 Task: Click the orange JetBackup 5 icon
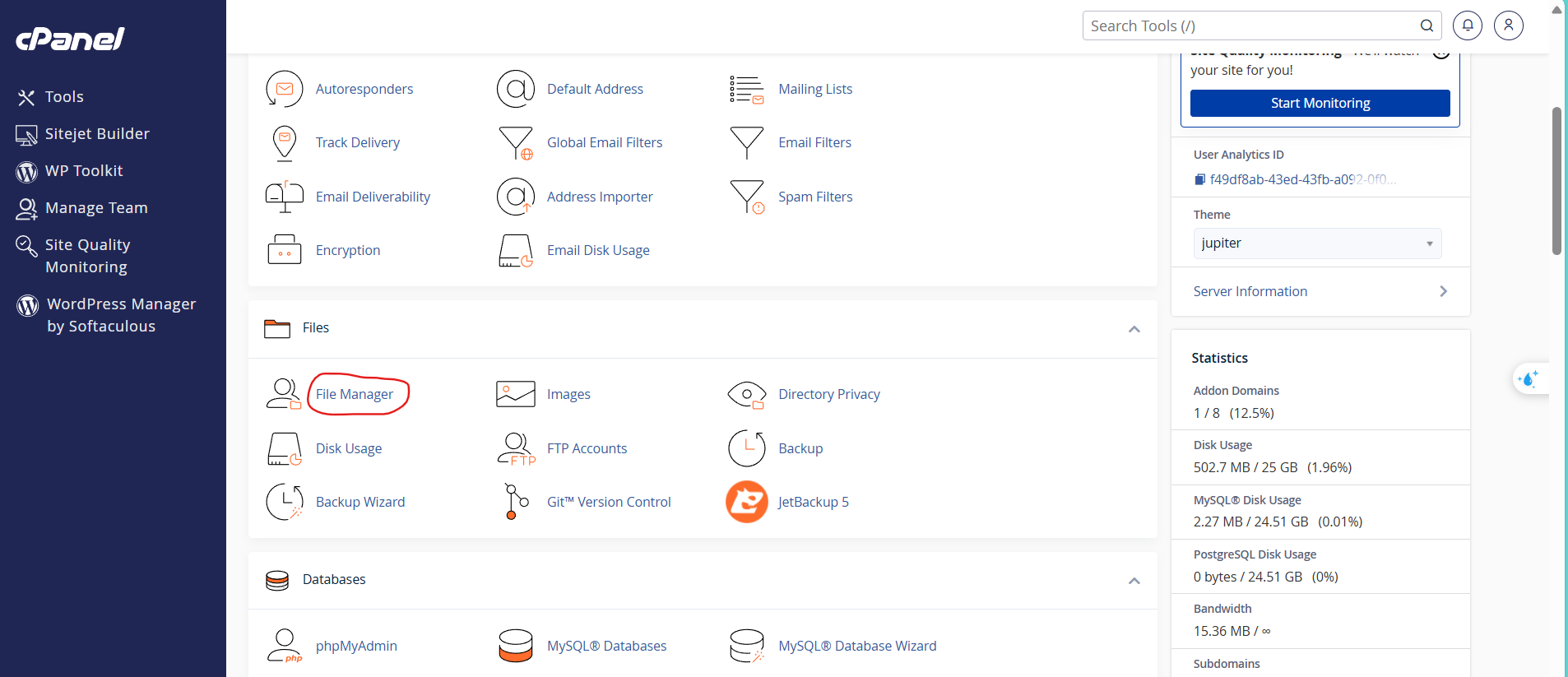[747, 502]
